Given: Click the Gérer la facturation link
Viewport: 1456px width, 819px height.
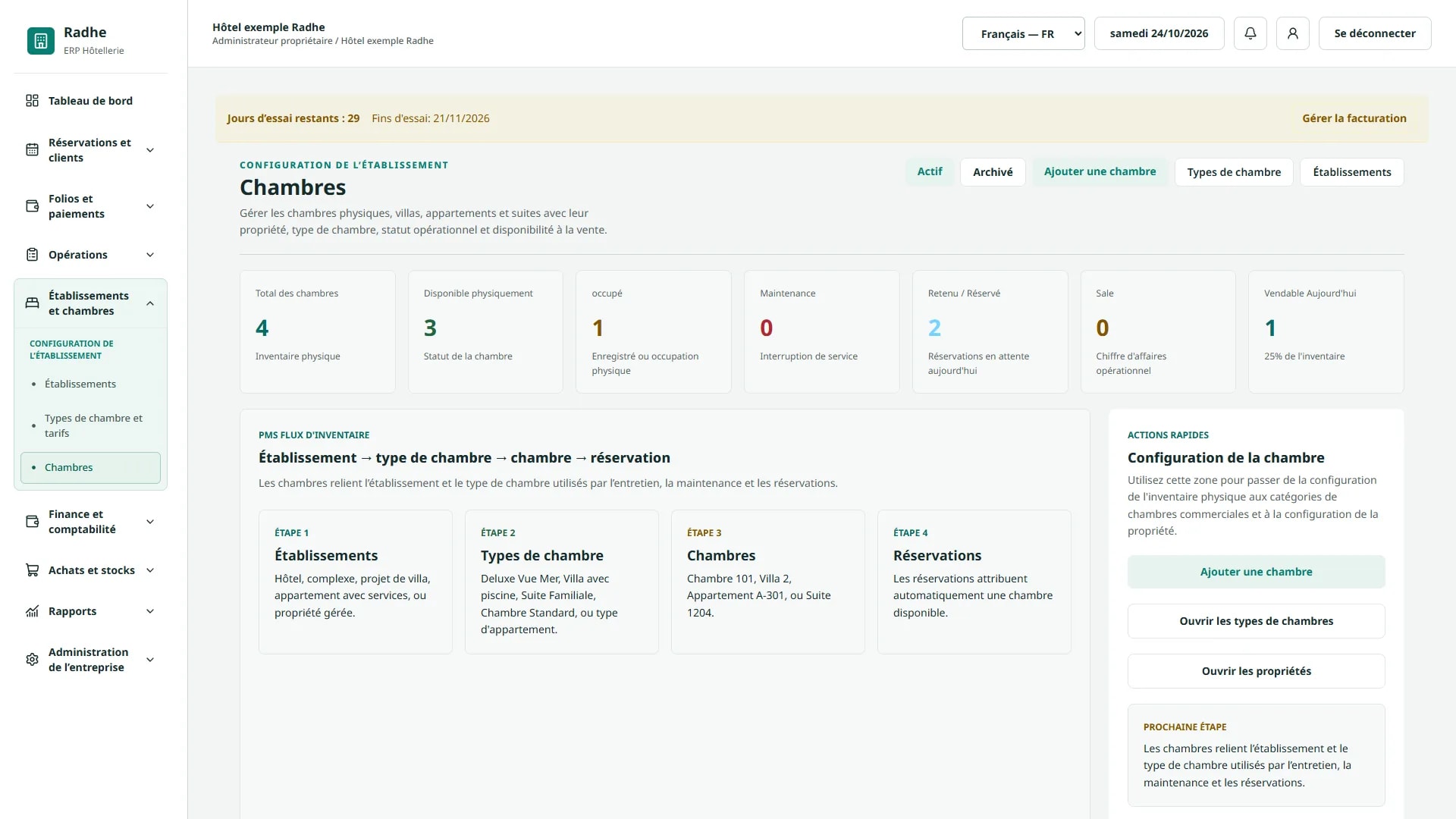Looking at the screenshot, I should coord(1354,118).
